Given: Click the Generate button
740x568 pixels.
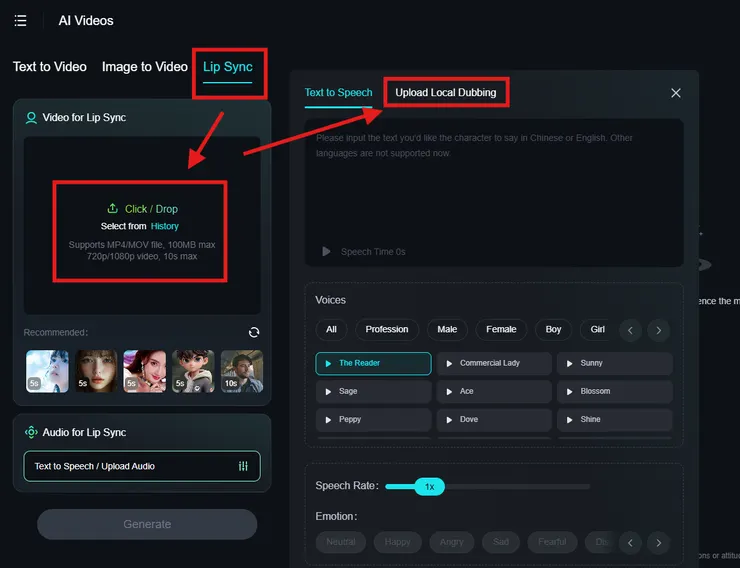Looking at the screenshot, I should pyautogui.click(x=147, y=524).
